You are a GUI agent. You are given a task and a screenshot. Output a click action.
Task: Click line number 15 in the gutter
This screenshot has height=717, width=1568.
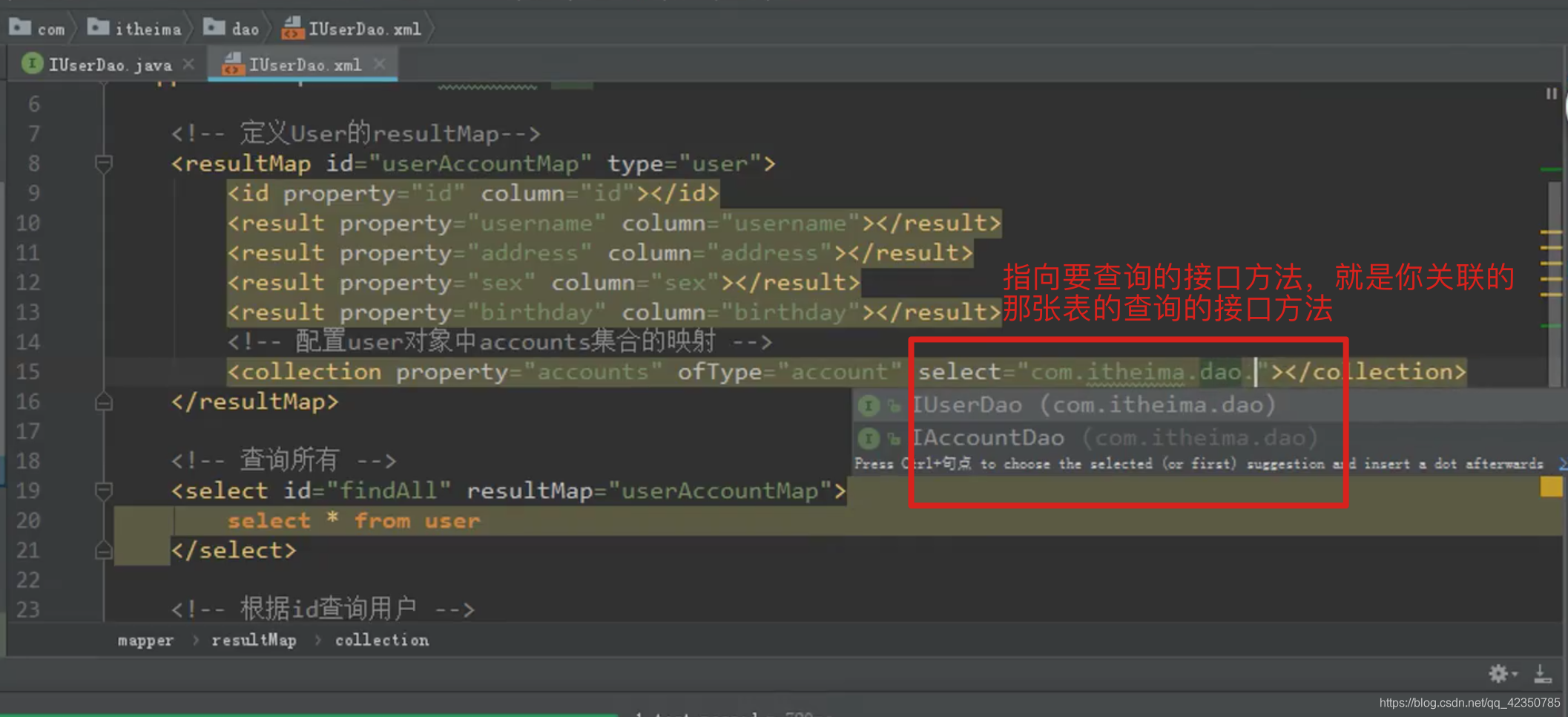pos(28,372)
